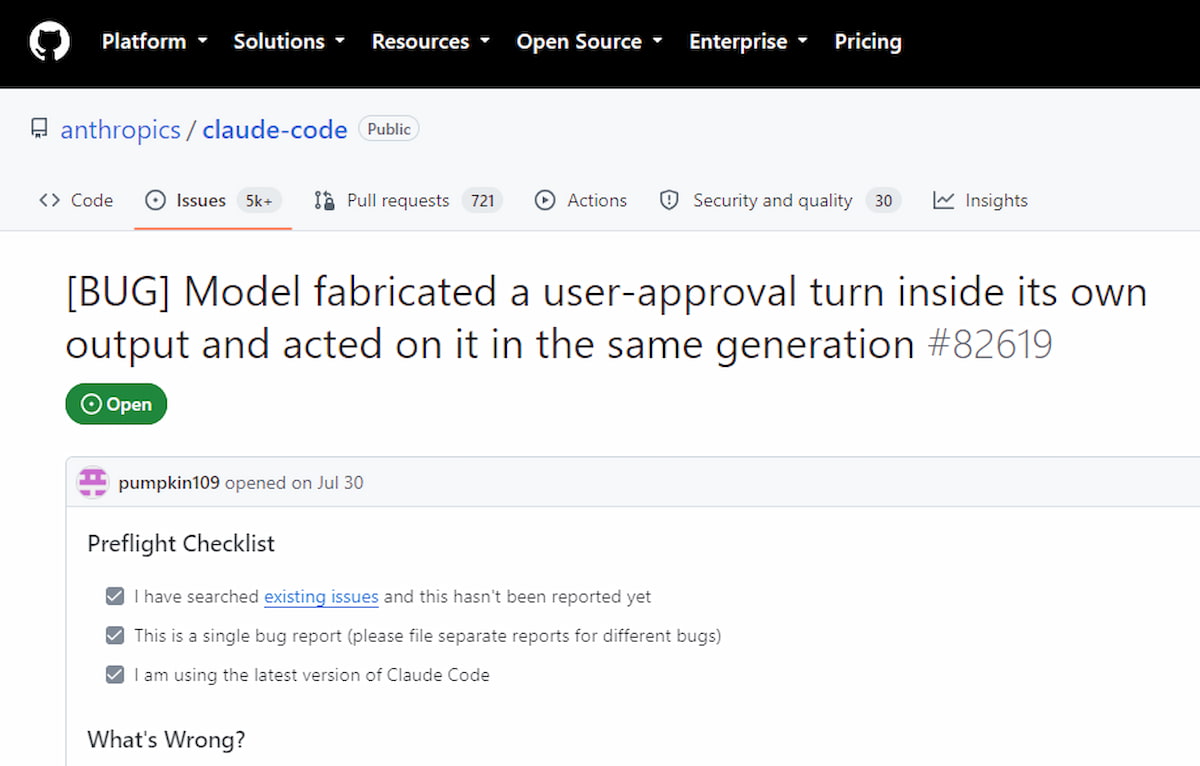Switch to the Pull requests tab

[408, 200]
